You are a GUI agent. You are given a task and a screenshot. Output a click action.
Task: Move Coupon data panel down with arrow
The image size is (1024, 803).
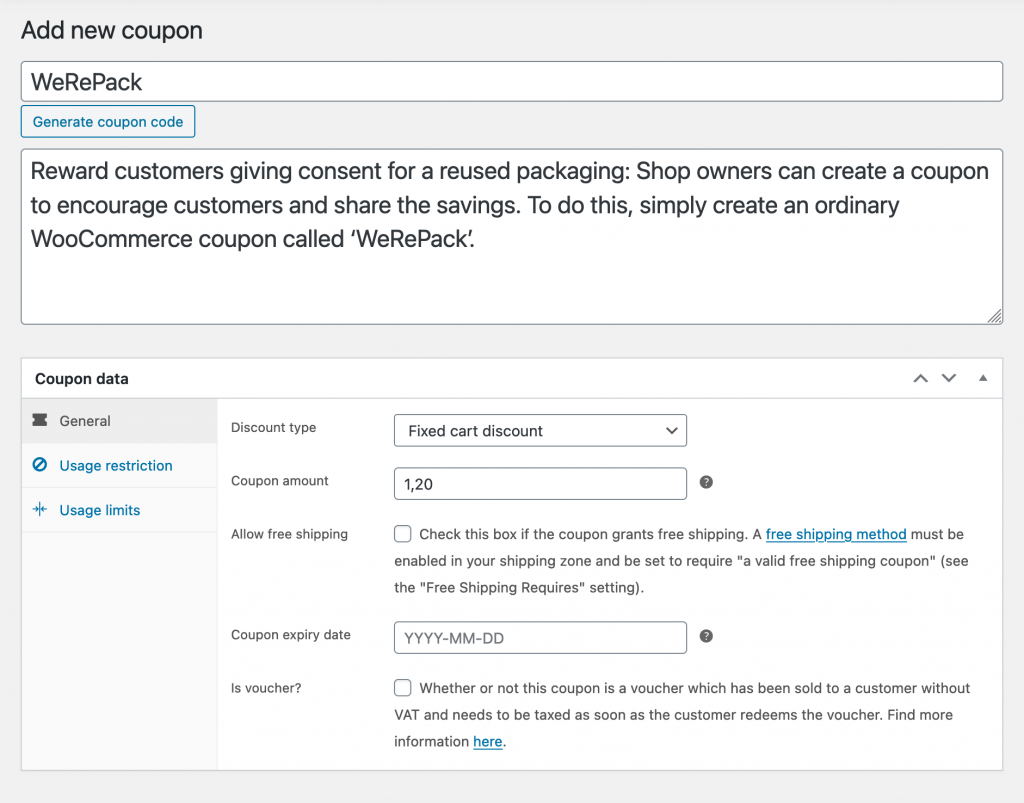949,379
